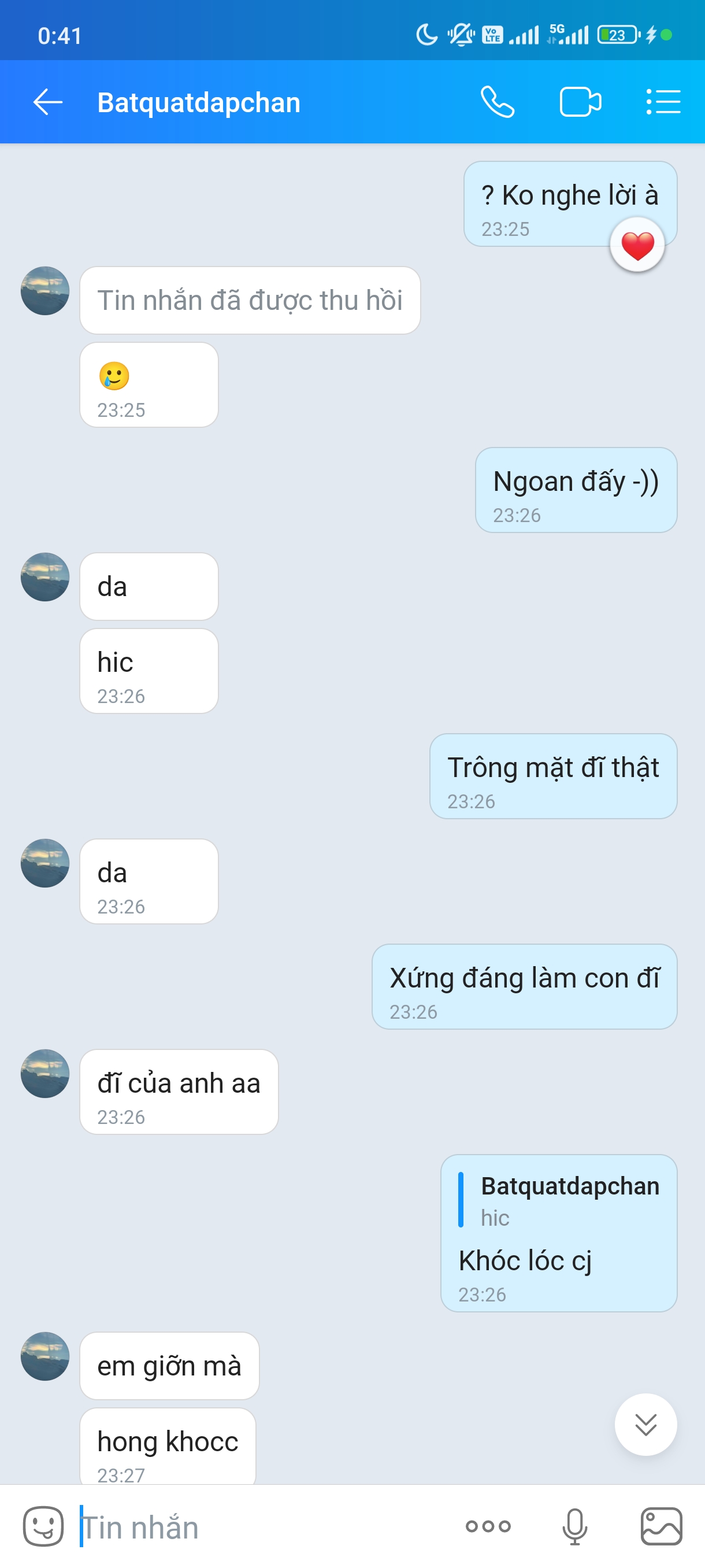The width and height of the screenshot is (705, 1568).
Task: Jump to latest messages with down chevrons
Action: (645, 1425)
